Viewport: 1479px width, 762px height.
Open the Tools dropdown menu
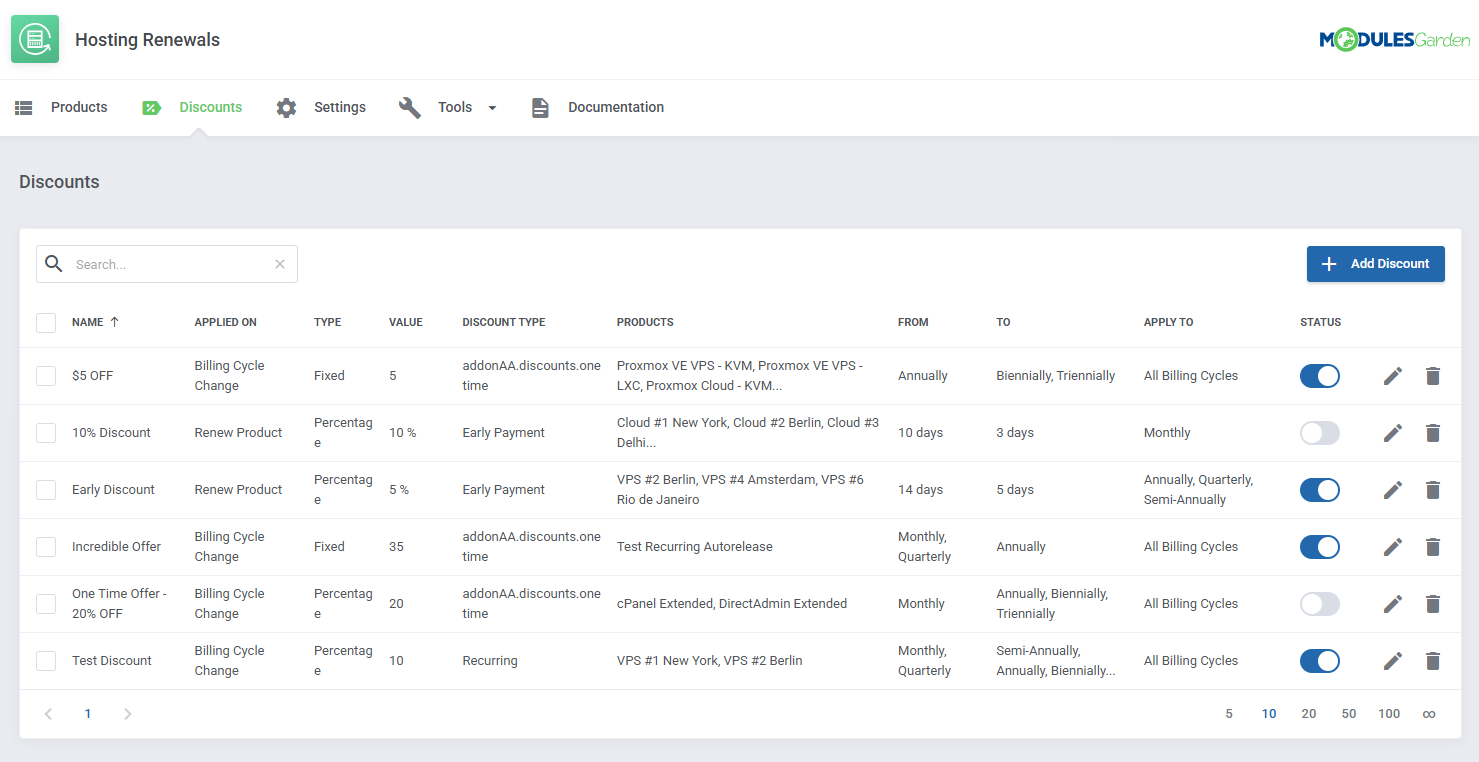[491, 107]
